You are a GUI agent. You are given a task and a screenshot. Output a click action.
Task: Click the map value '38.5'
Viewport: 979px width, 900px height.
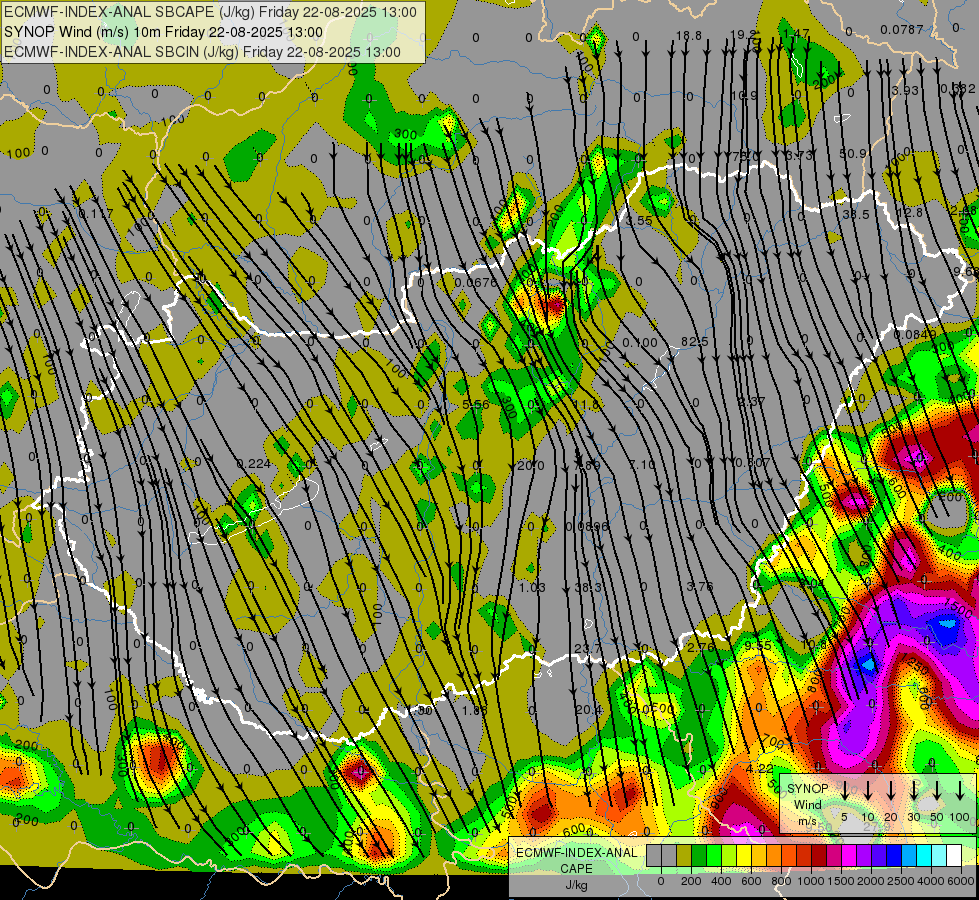point(856,214)
